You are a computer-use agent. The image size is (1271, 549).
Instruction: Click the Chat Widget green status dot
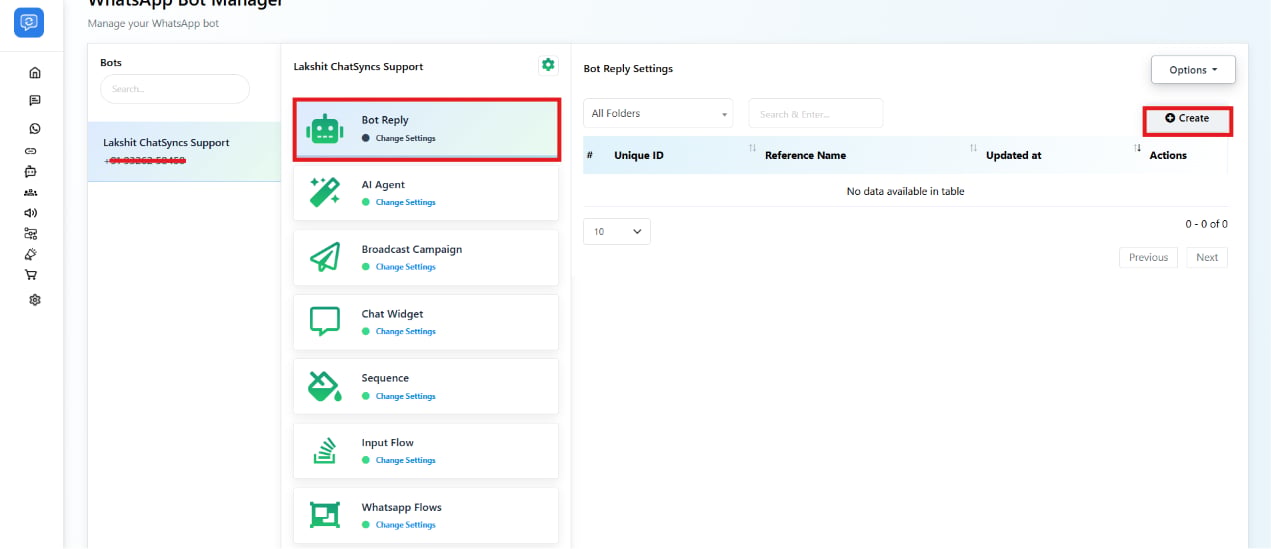point(366,331)
